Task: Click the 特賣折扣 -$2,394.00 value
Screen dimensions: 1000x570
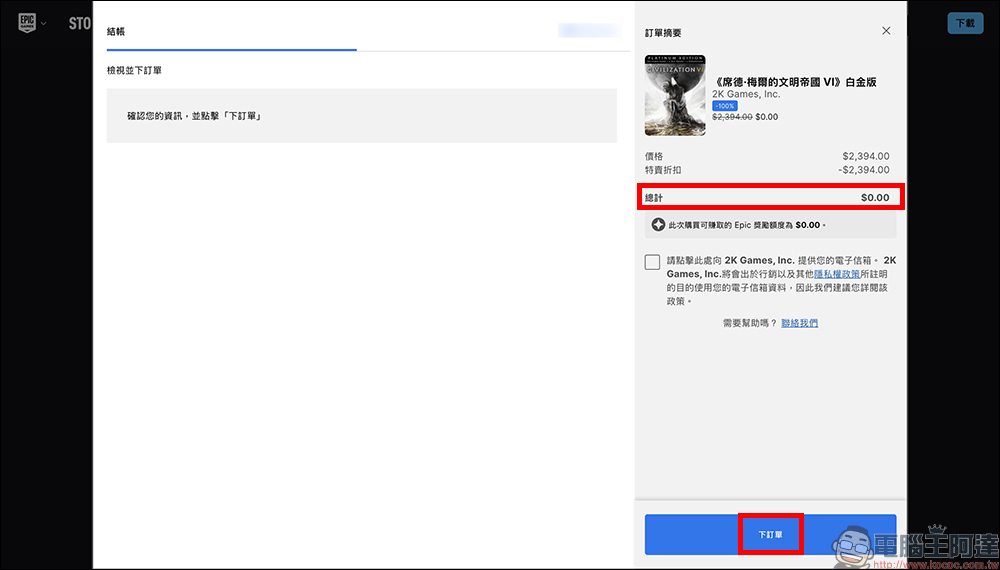Action: [x=864, y=170]
